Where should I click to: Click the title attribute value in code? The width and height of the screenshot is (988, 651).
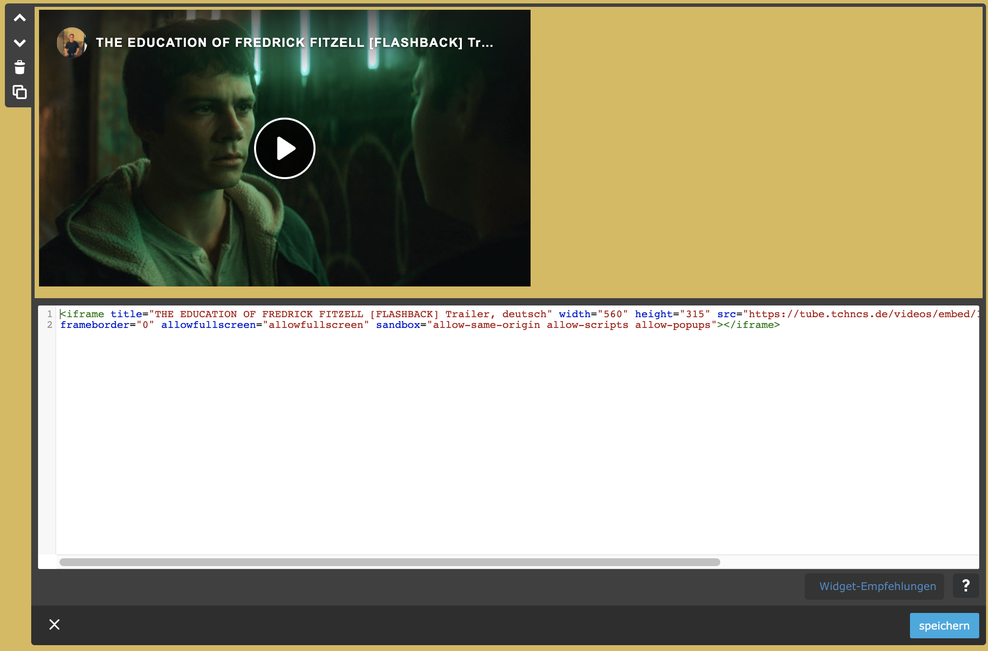coord(350,314)
